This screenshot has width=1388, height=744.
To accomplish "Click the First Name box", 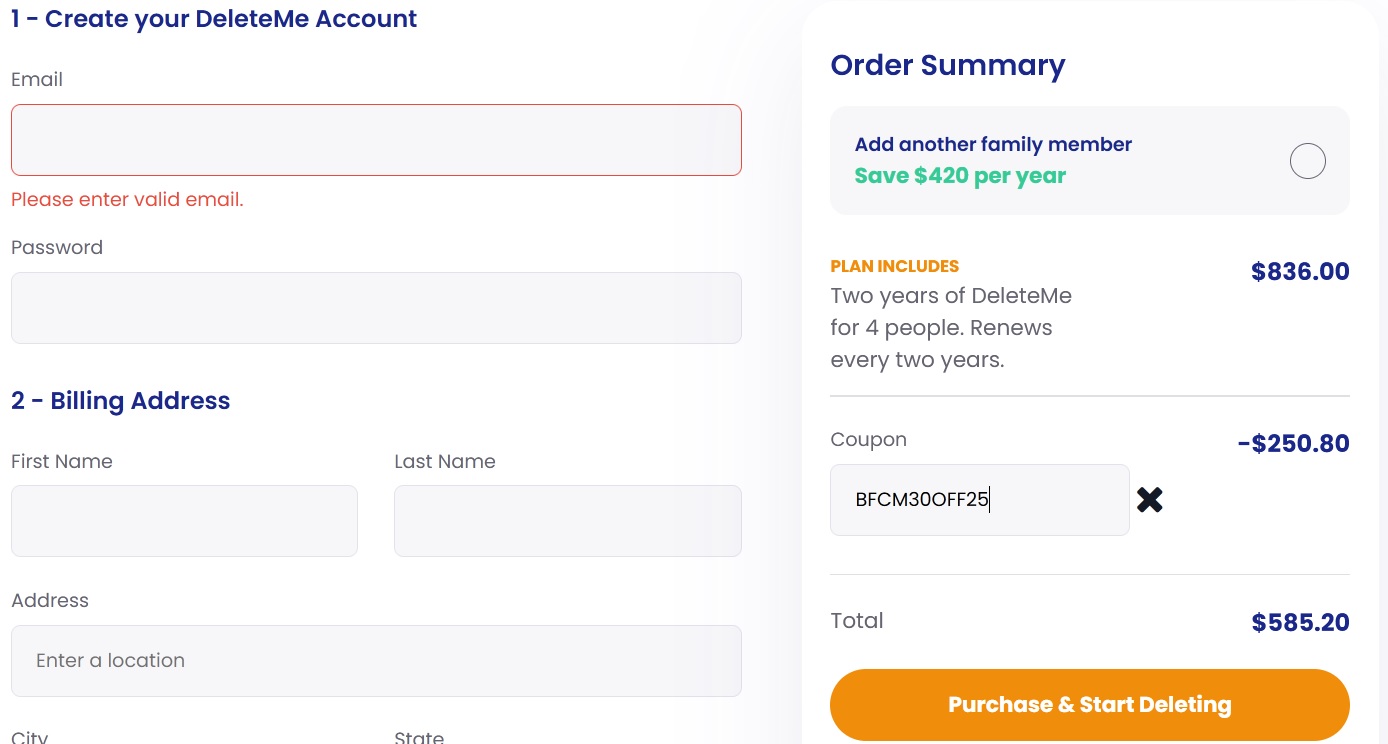I will [x=184, y=520].
